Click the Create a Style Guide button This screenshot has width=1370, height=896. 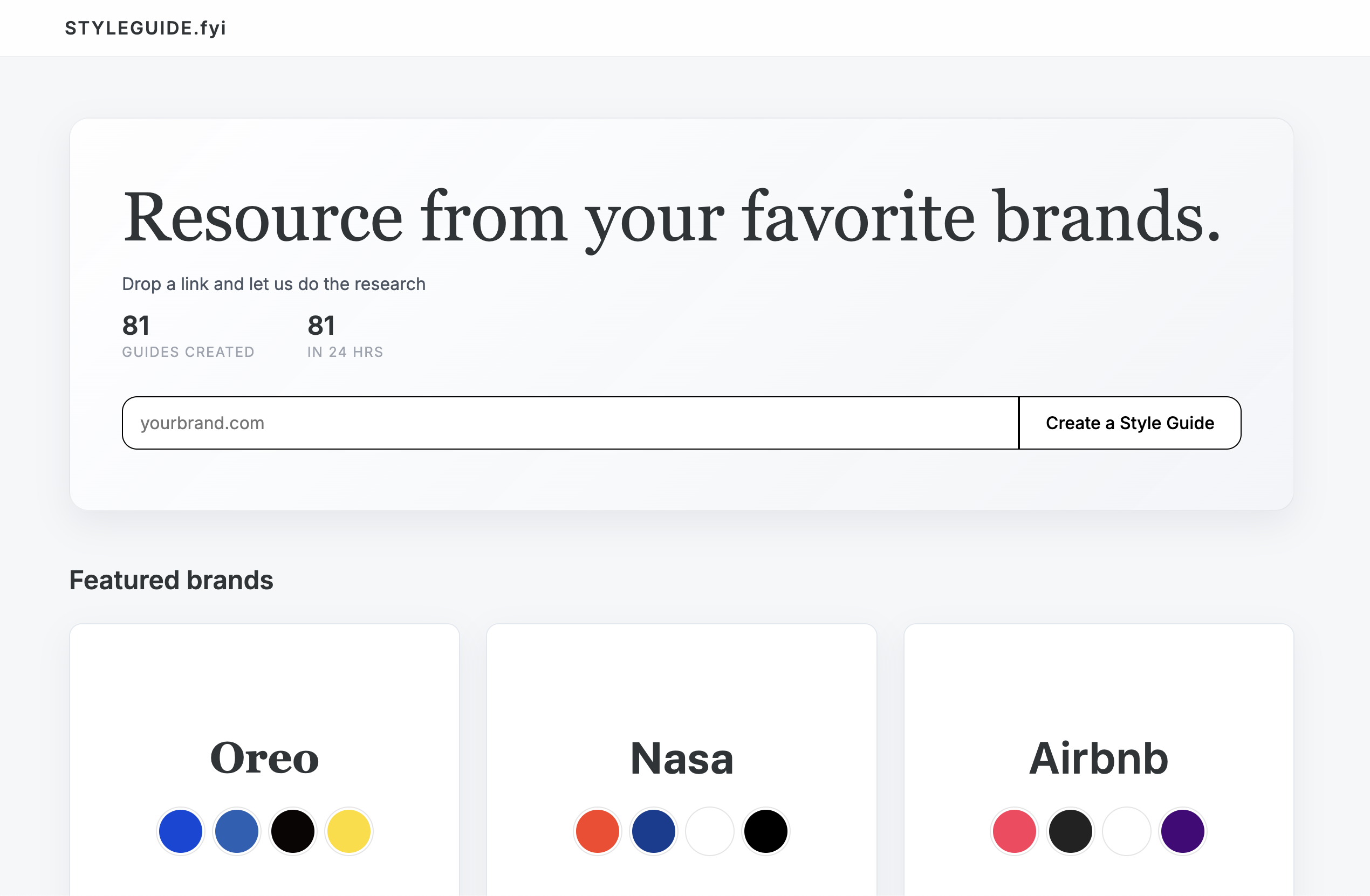[x=1129, y=423]
